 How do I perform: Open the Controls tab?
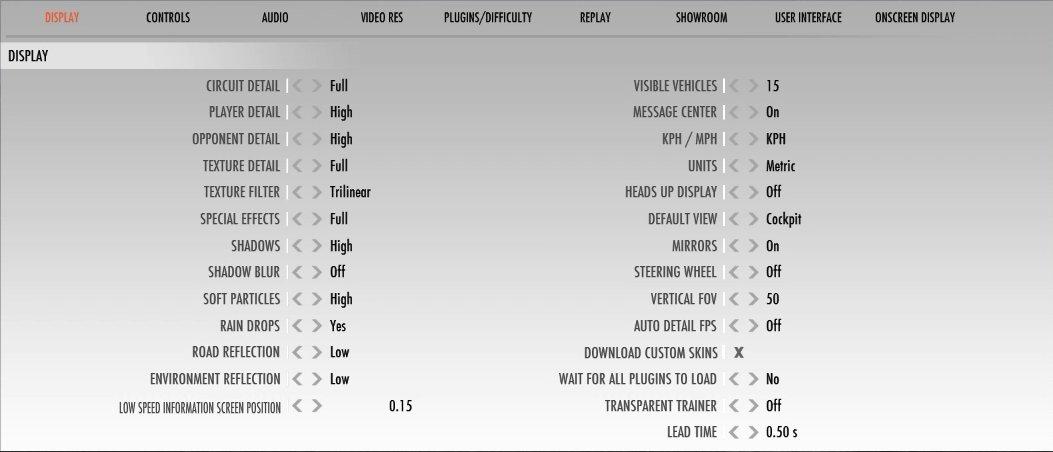[x=167, y=18]
